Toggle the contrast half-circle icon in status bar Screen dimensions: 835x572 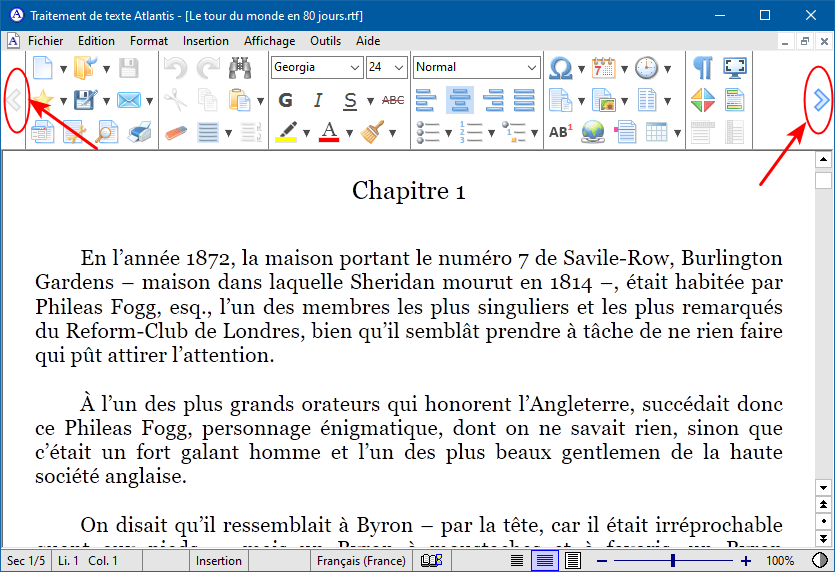[820, 561]
